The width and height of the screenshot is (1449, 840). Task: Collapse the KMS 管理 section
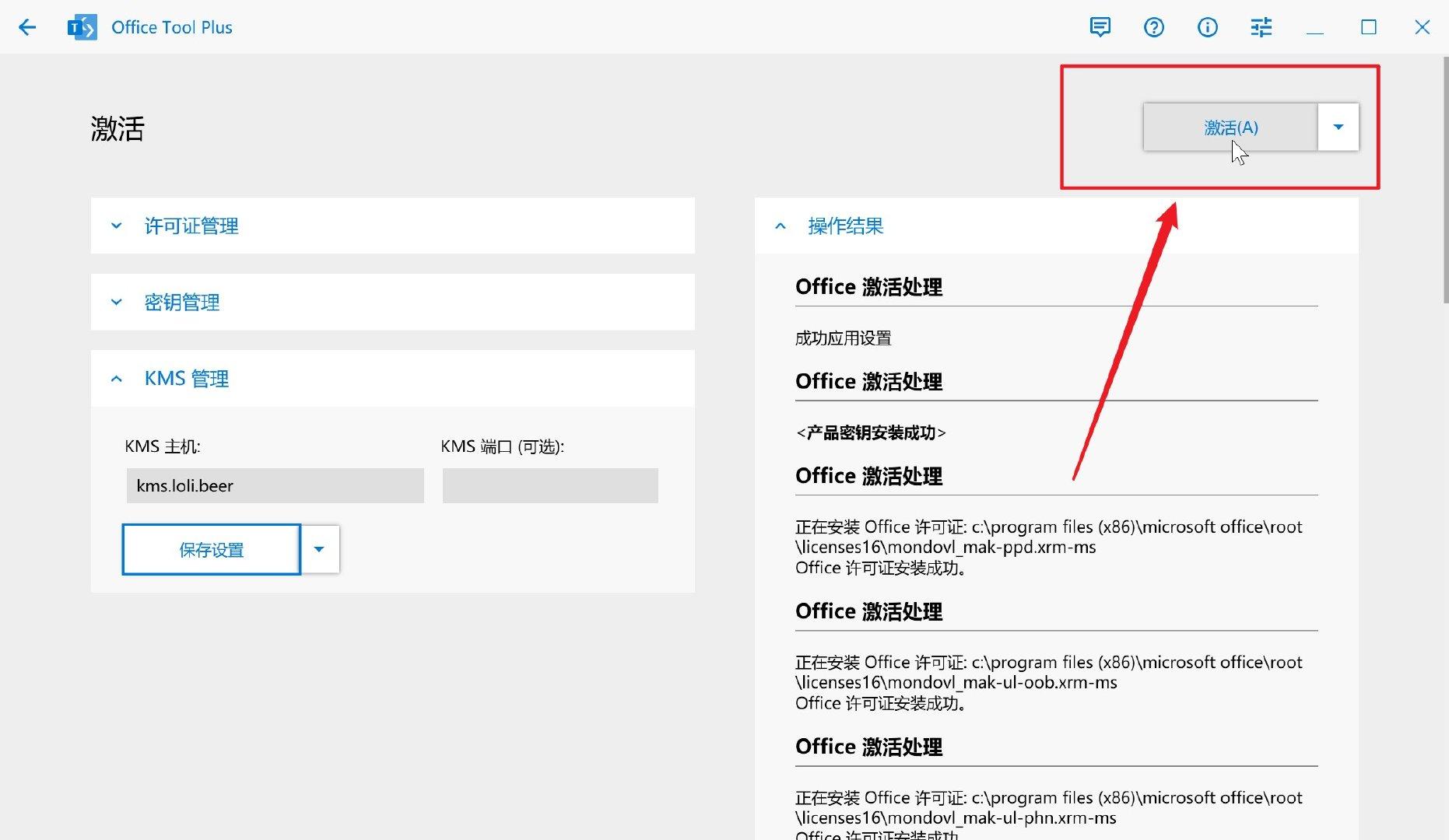click(x=392, y=378)
